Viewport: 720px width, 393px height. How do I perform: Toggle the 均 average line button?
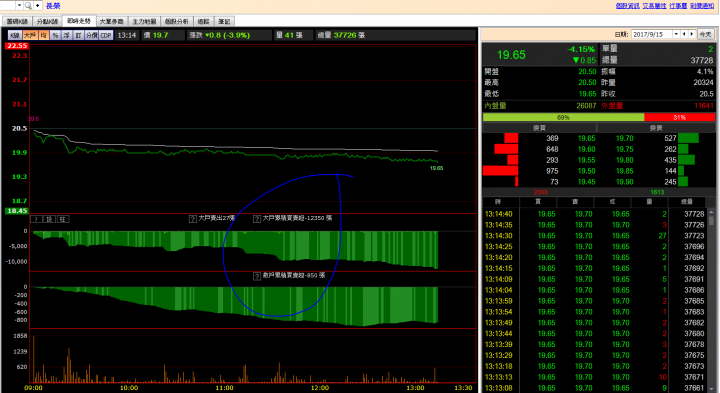(44, 35)
